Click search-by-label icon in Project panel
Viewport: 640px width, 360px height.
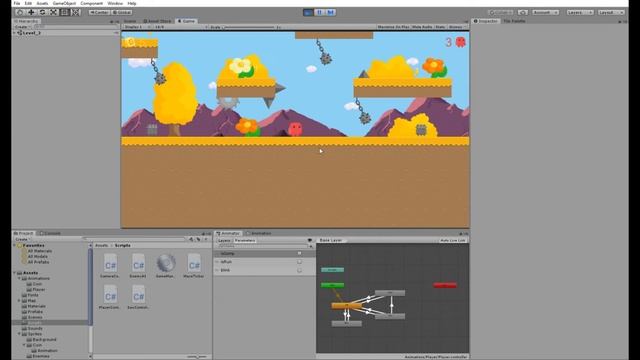(x=198, y=239)
